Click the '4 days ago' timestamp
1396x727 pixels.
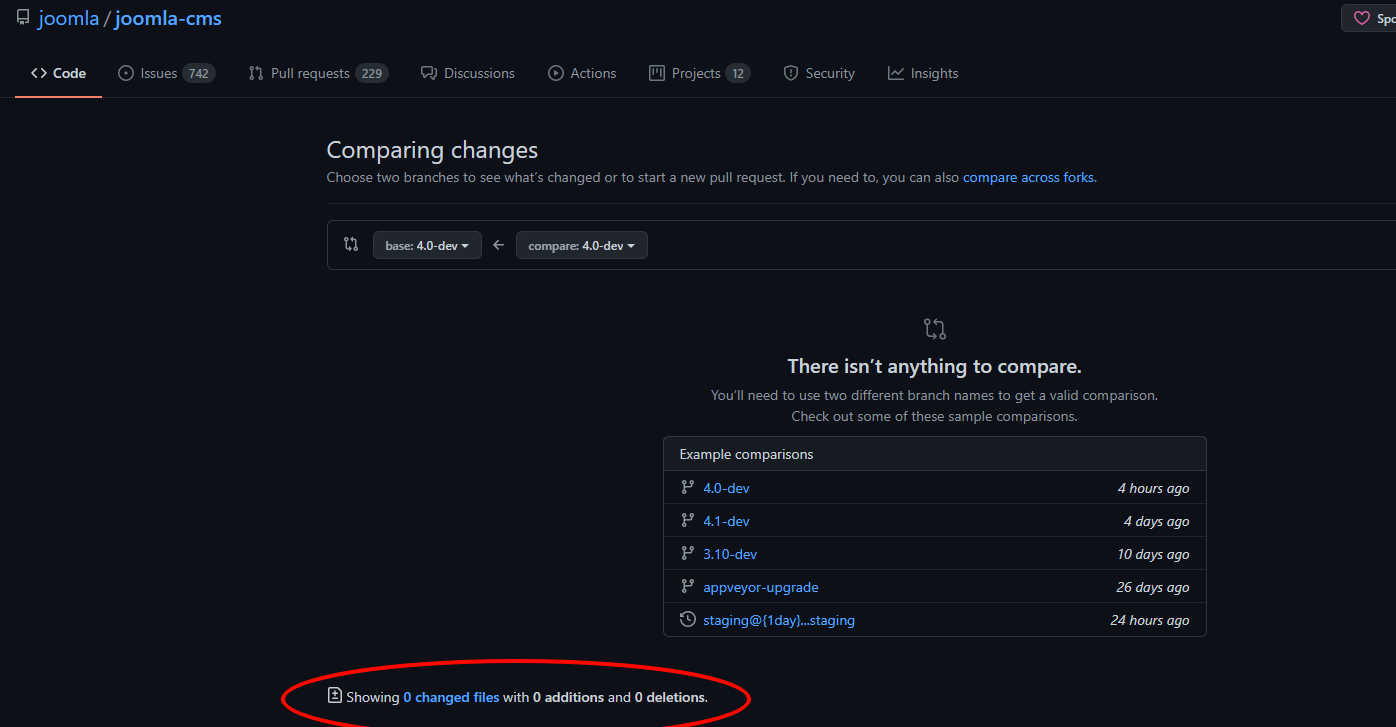pos(1157,521)
